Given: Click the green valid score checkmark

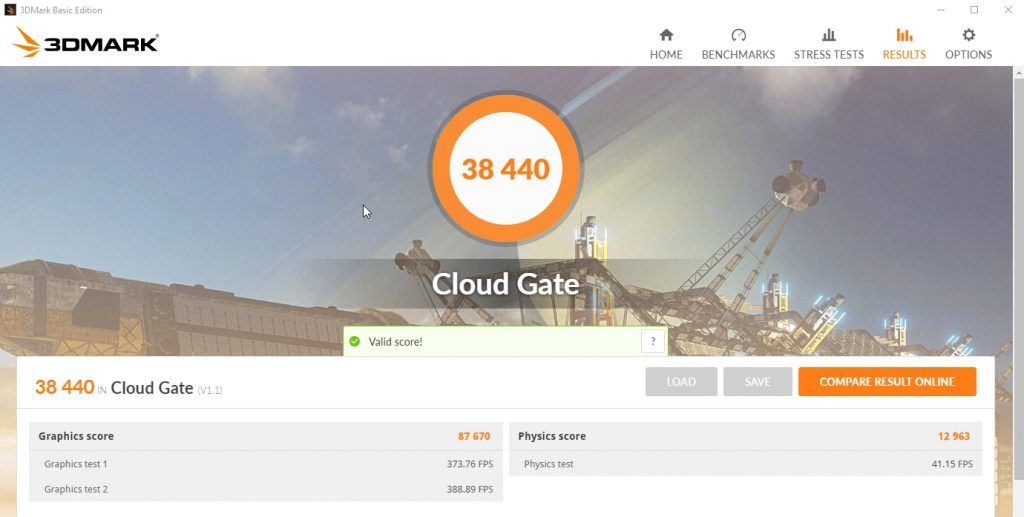Looking at the screenshot, I should [355, 341].
